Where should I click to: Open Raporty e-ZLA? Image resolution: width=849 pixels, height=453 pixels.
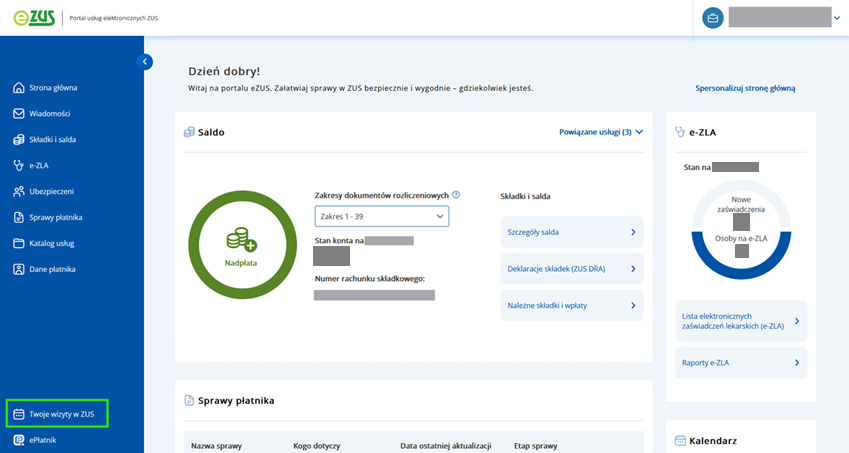pos(740,362)
